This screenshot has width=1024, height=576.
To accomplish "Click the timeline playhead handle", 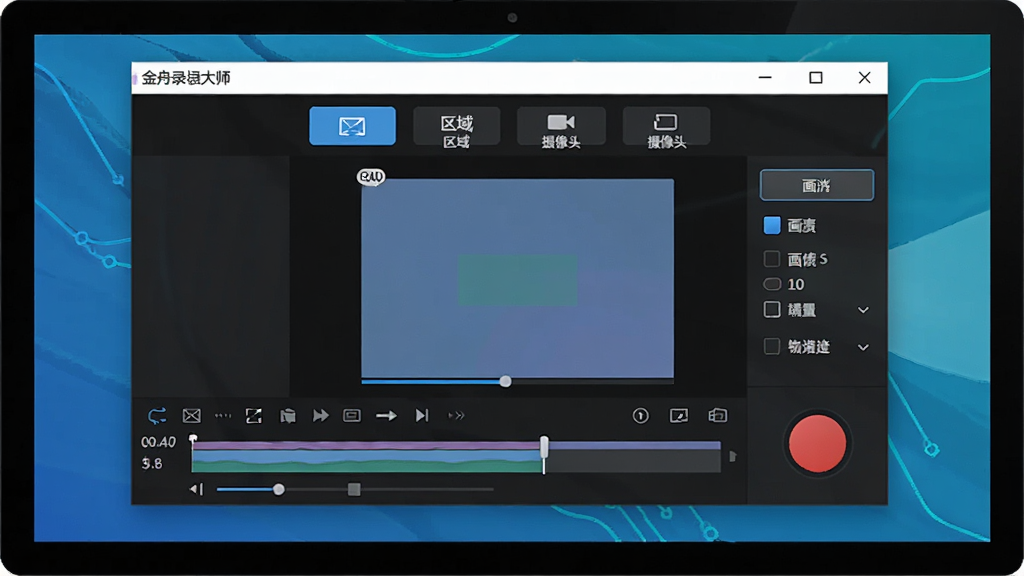I will pos(544,447).
